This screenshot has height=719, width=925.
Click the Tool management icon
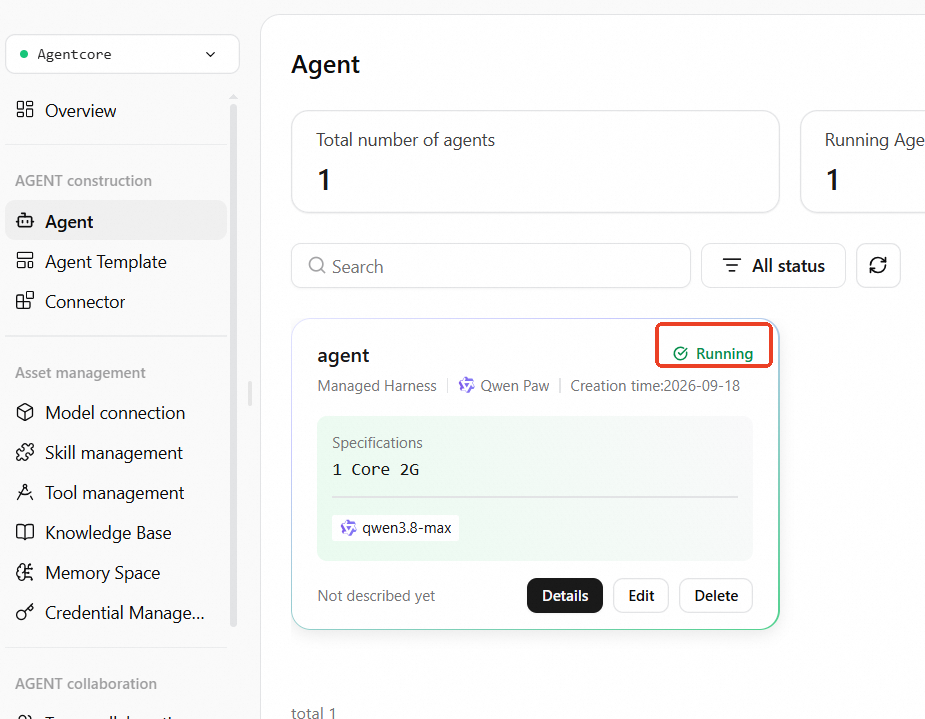(25, 492)
